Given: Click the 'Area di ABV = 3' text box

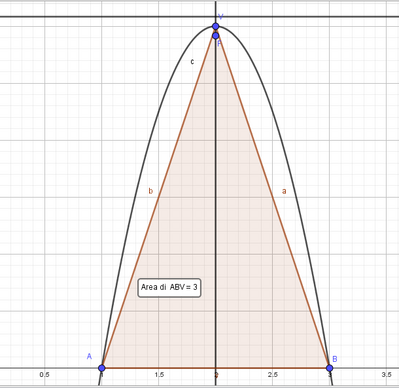Looking at the screenshot, I should [169, 288].
